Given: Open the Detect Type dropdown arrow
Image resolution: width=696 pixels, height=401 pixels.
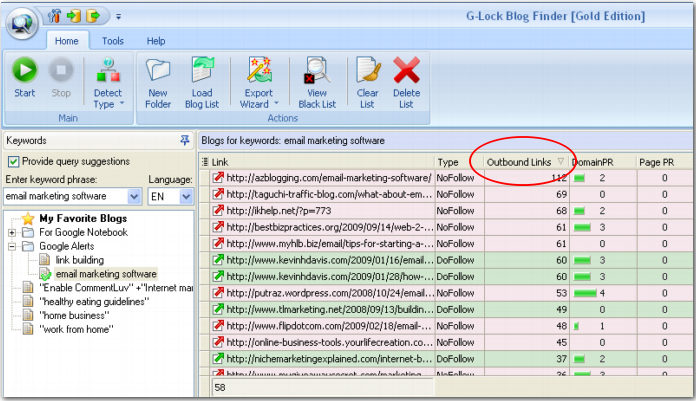Looking at the screenshot, I should pyautogui.click(x=122, y=103).
